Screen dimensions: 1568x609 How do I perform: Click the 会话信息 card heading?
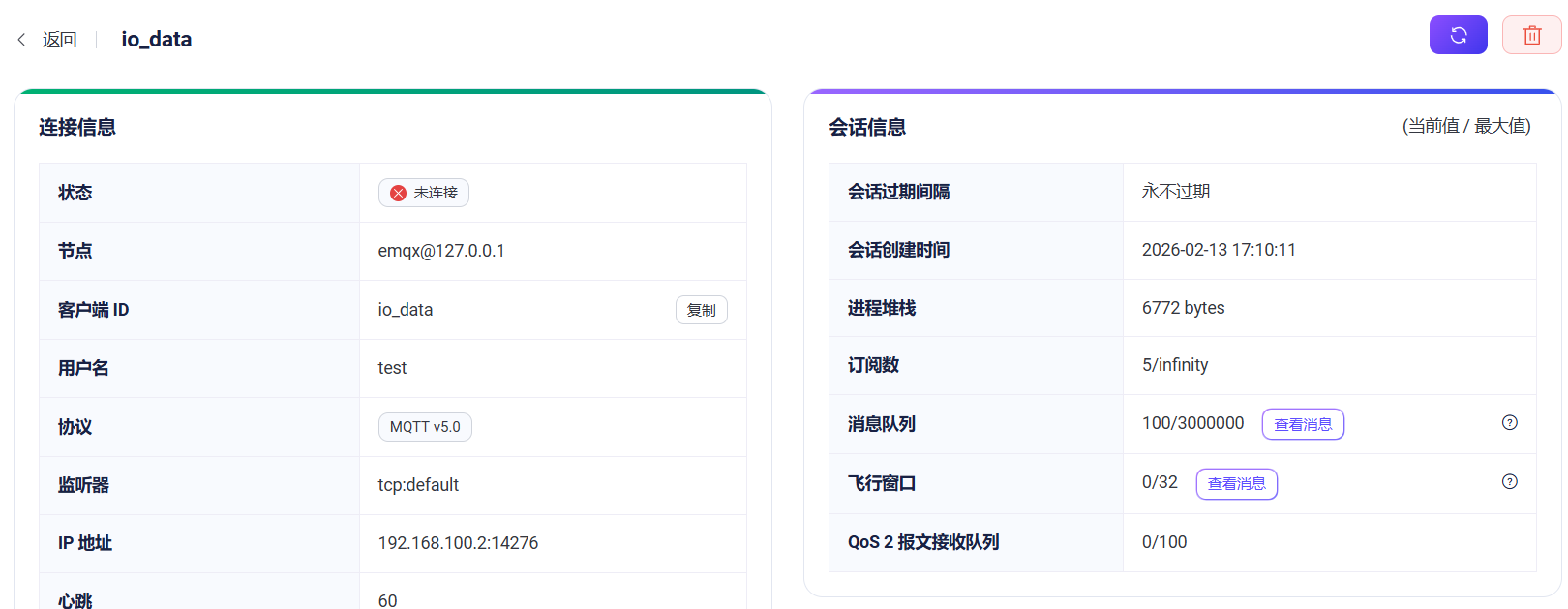point(867,127)
